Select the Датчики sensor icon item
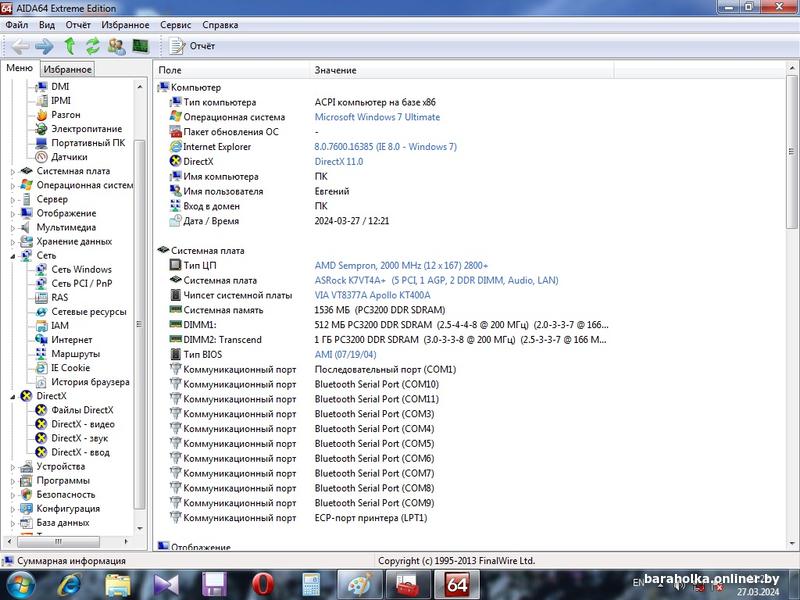This screenshot has width=800, height=600. tap(41, 157)
